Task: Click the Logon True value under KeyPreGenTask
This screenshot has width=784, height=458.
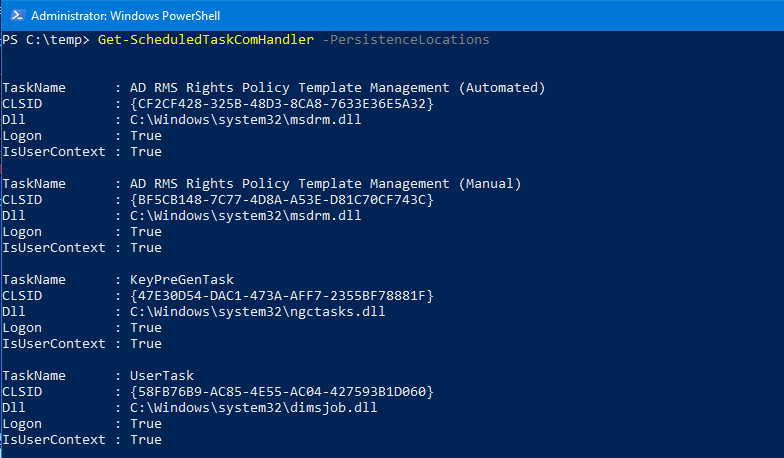Action: [x=146, y=328]
